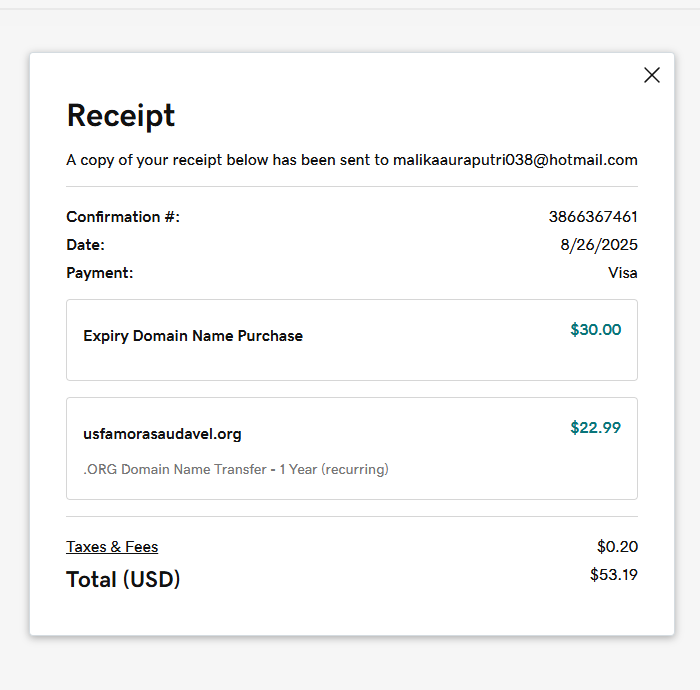Click the Receipt heading

click(x=121, y=115)
